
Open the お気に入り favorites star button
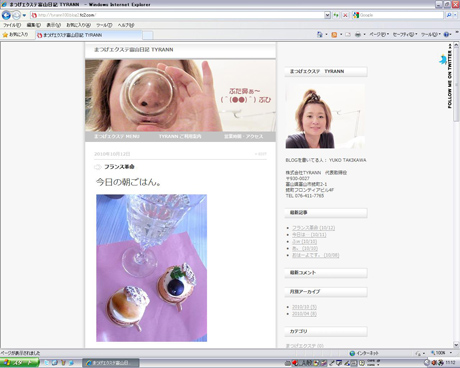point(15,34)
